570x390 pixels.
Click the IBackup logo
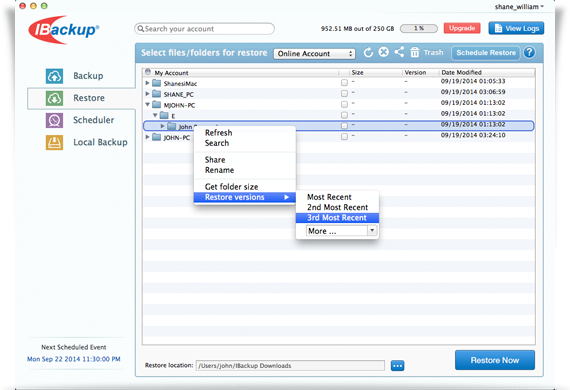point(64,30)
